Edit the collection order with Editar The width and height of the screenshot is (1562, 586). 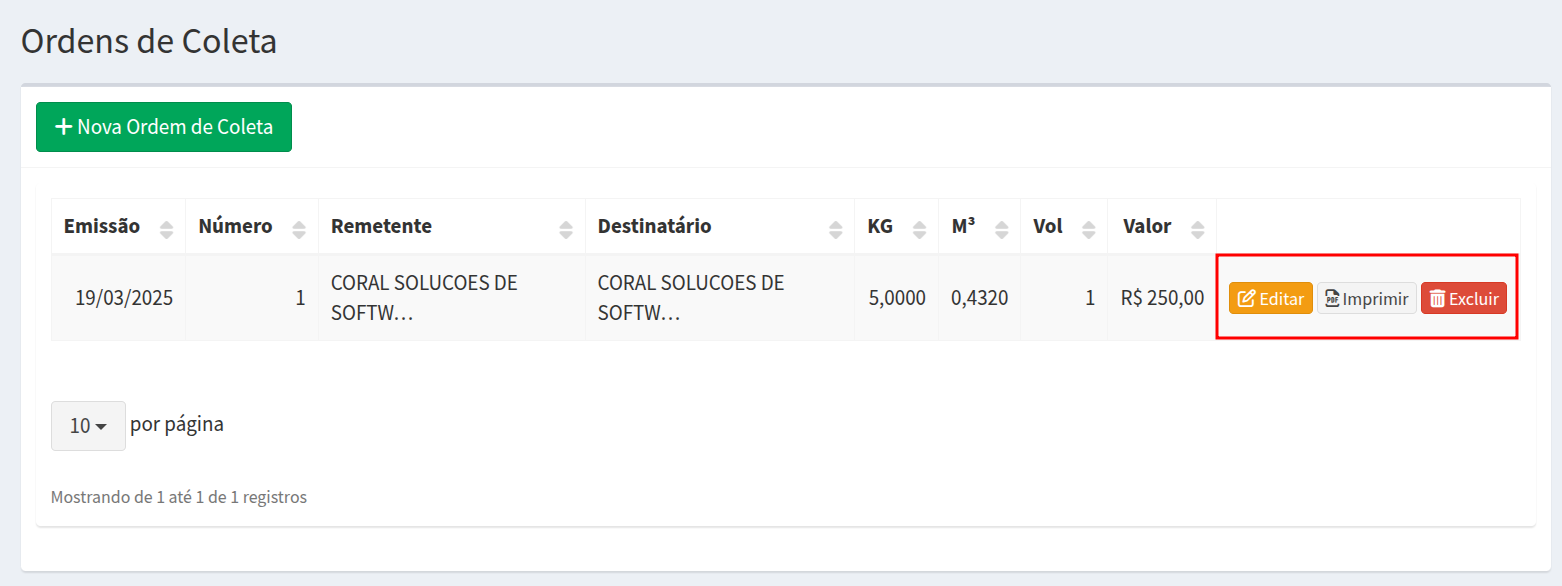[1270, 298]
